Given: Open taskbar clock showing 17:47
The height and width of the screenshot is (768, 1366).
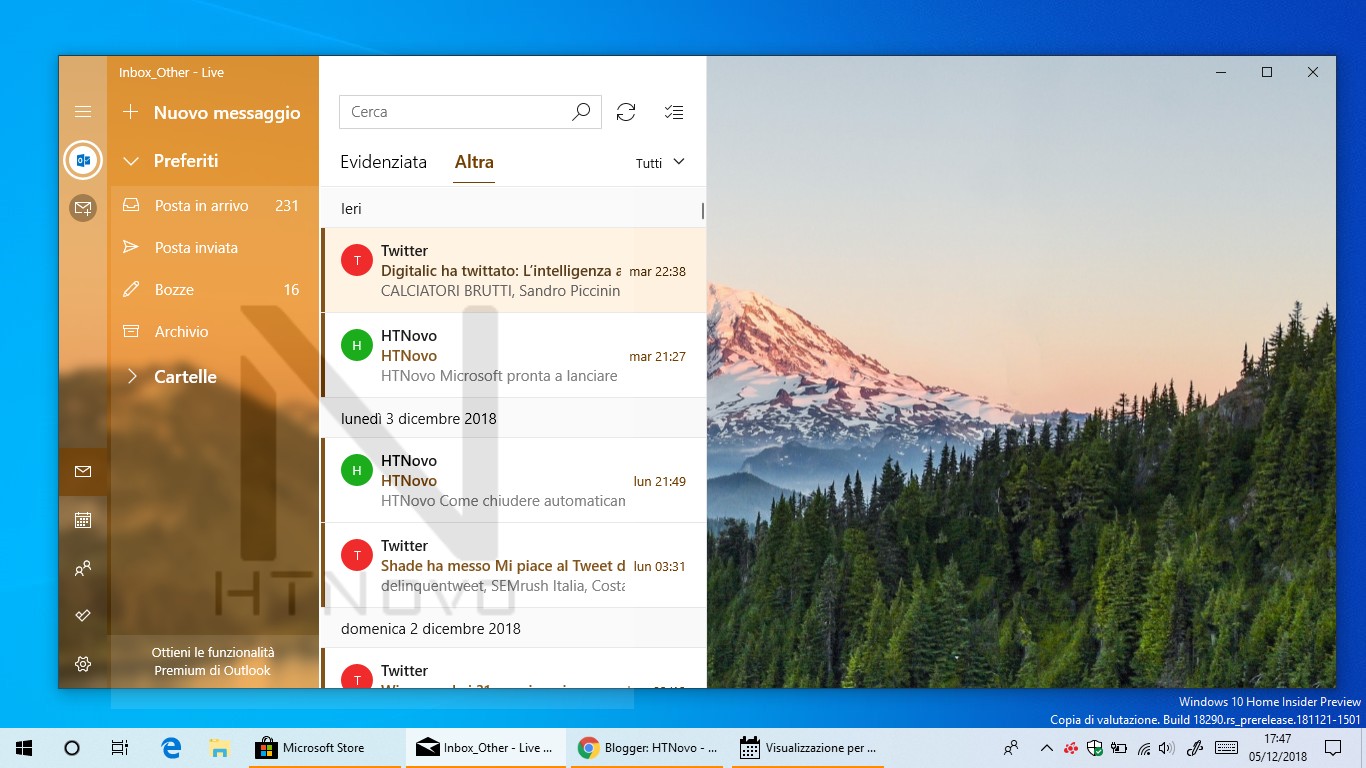Looking at the screenshot, I should (1277, 748).
